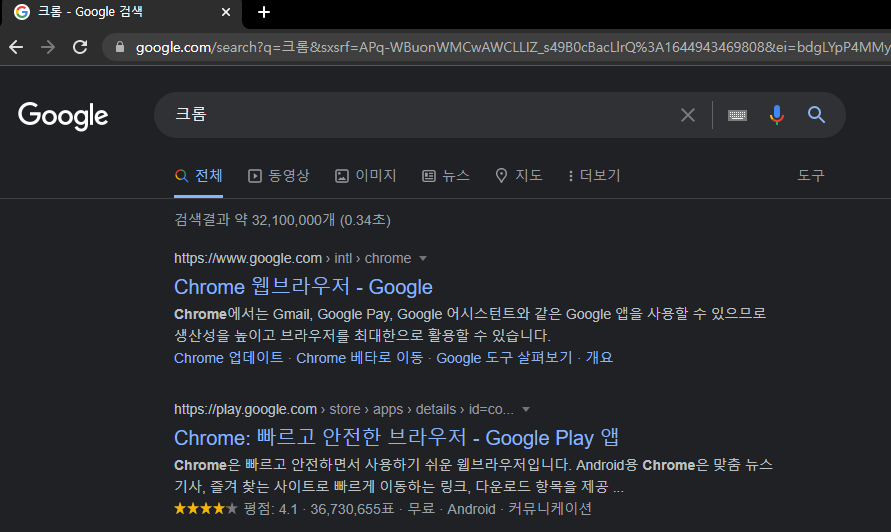Click the 36,730,655표 vote count text
The image size is (891, 532).
pyautogui.click(x=352, y=509)
